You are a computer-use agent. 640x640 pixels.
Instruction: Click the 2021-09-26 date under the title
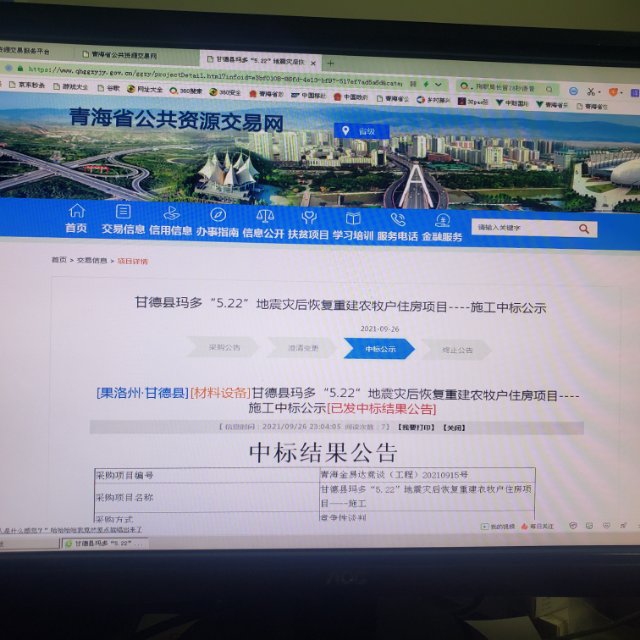[x=380, y=329]
